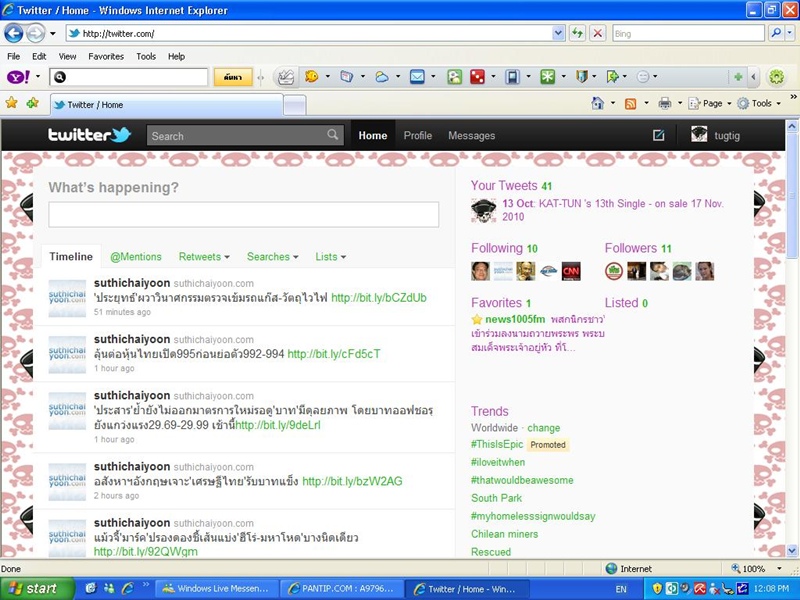Refresh the page using the green arrows icon

click(x=577, y=34)
